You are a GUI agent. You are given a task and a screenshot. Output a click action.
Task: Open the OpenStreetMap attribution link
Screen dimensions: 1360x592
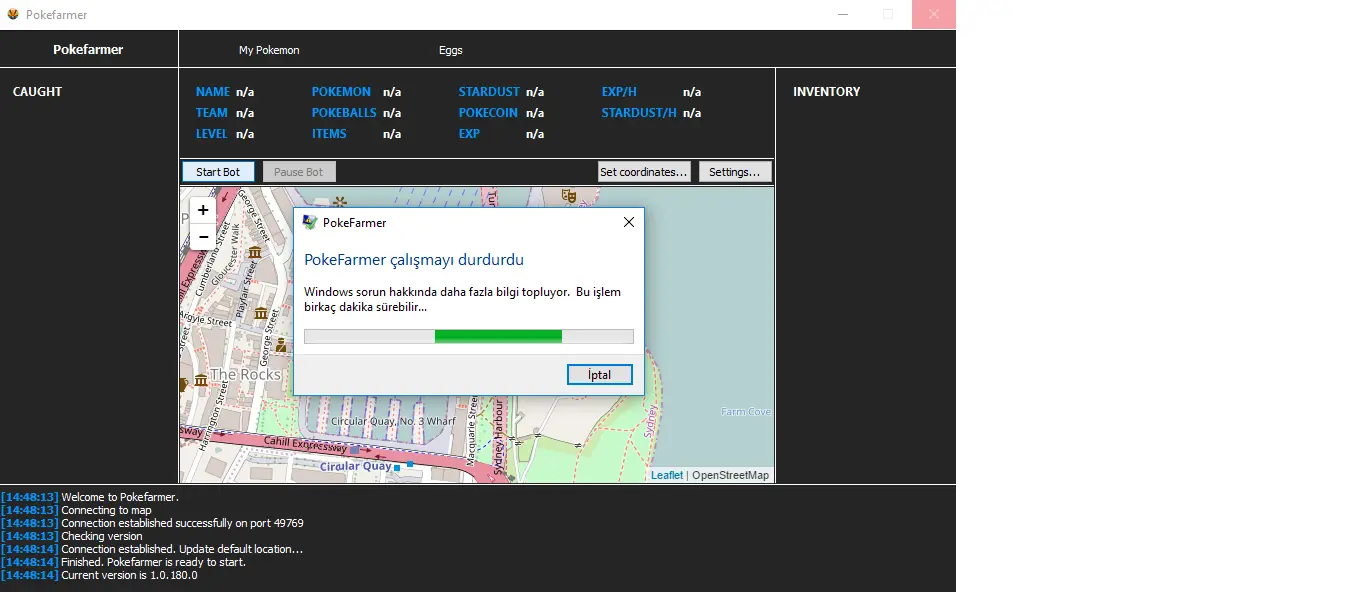point(731,475)
